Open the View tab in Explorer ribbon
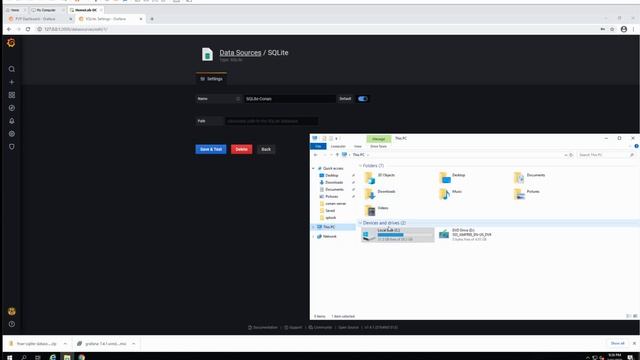Viewport: 640px width, 360px height. pyautogui.click(x=358, y=146)
